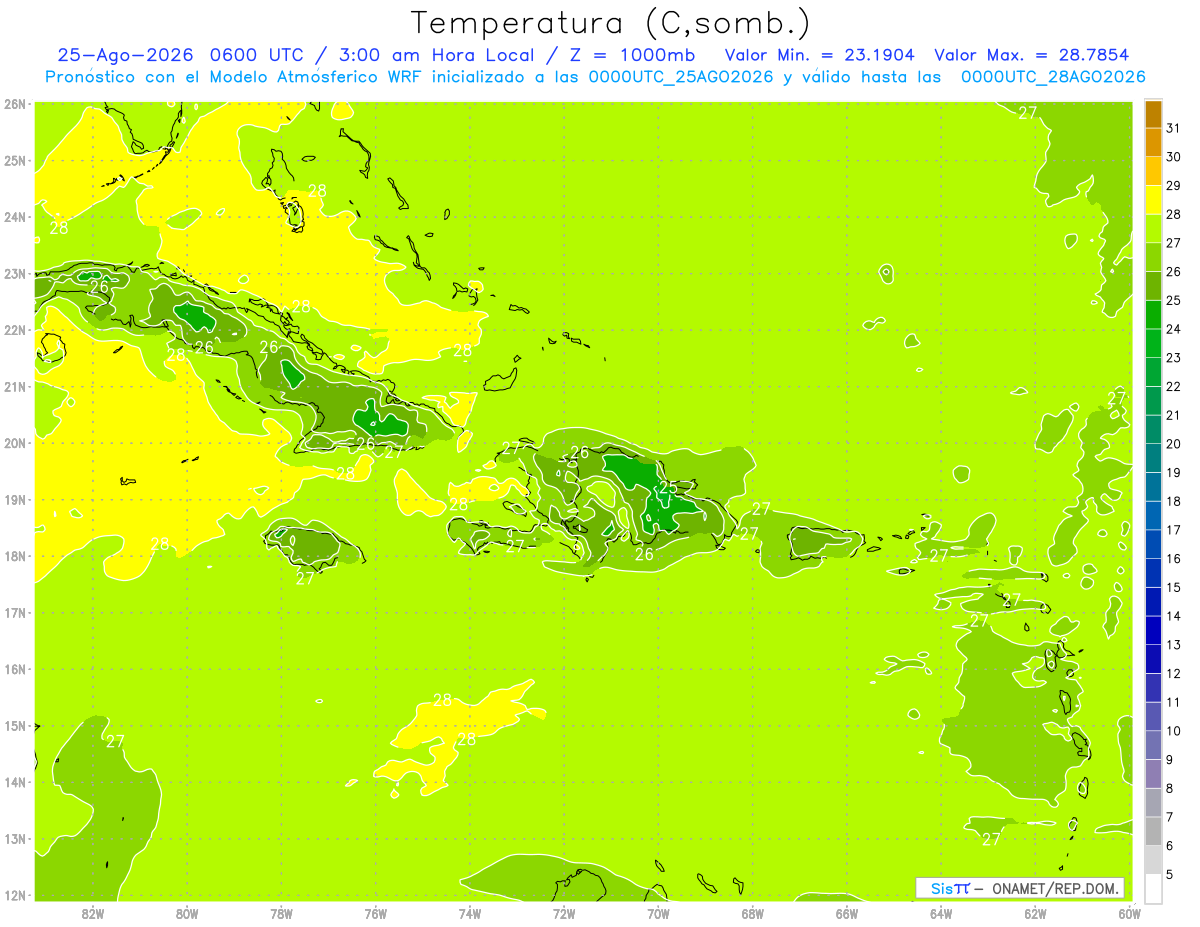The width and height of the screenshot is (1200, 927).
Task: Click the colorbar segment between 22 and 23
Action: 1153,373
